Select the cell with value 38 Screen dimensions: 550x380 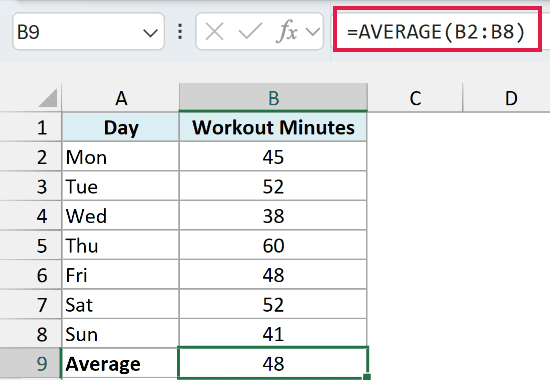[273, 216]
